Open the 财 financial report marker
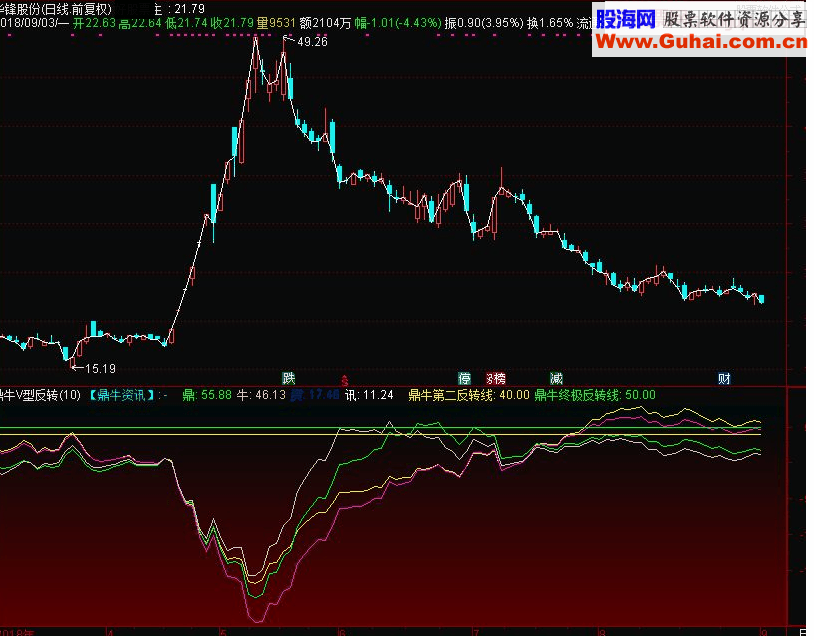The height and width of the screenshot is (640, 814). (x=724, y=378)
